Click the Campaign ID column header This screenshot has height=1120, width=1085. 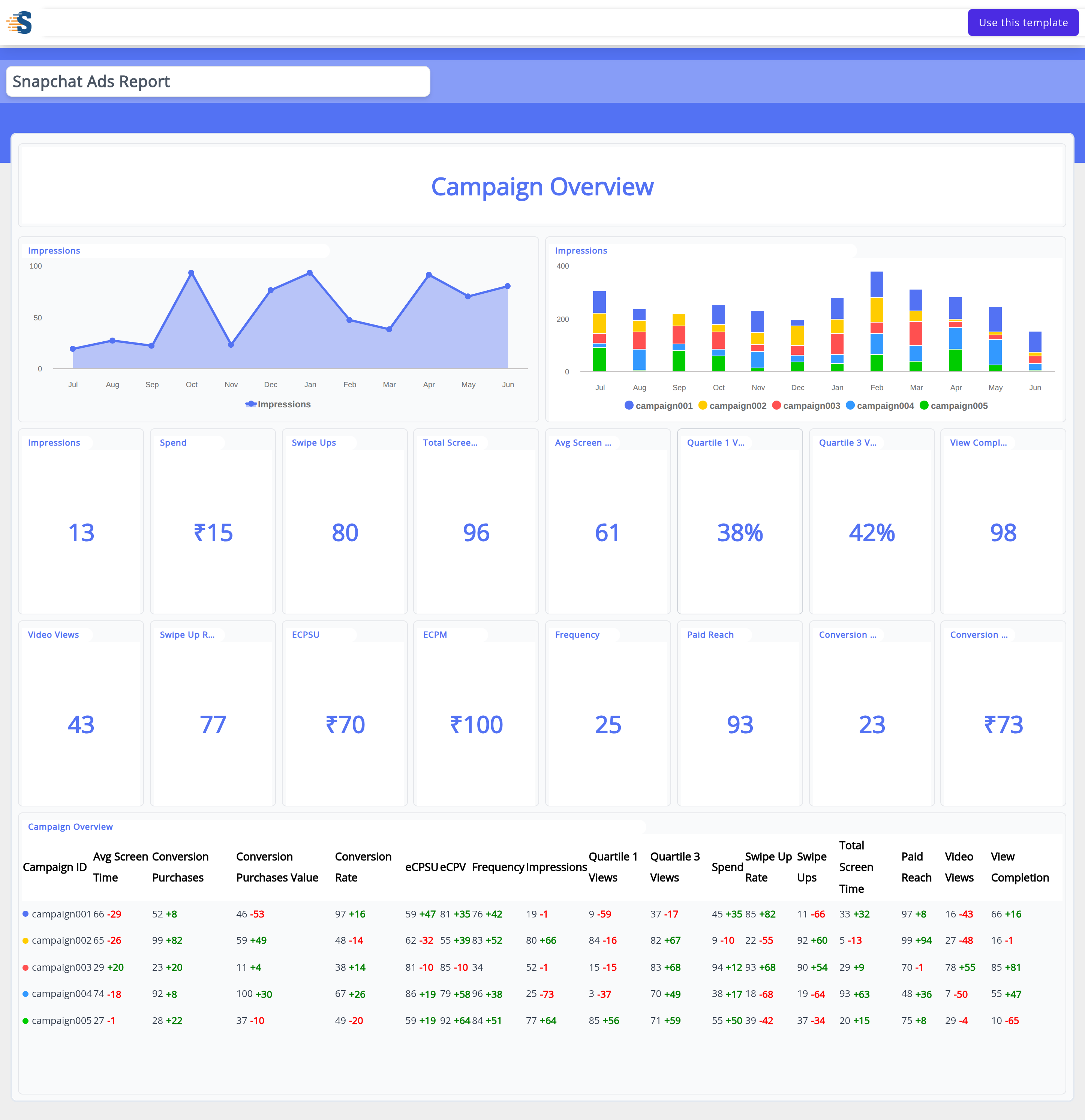coord(55,867)
